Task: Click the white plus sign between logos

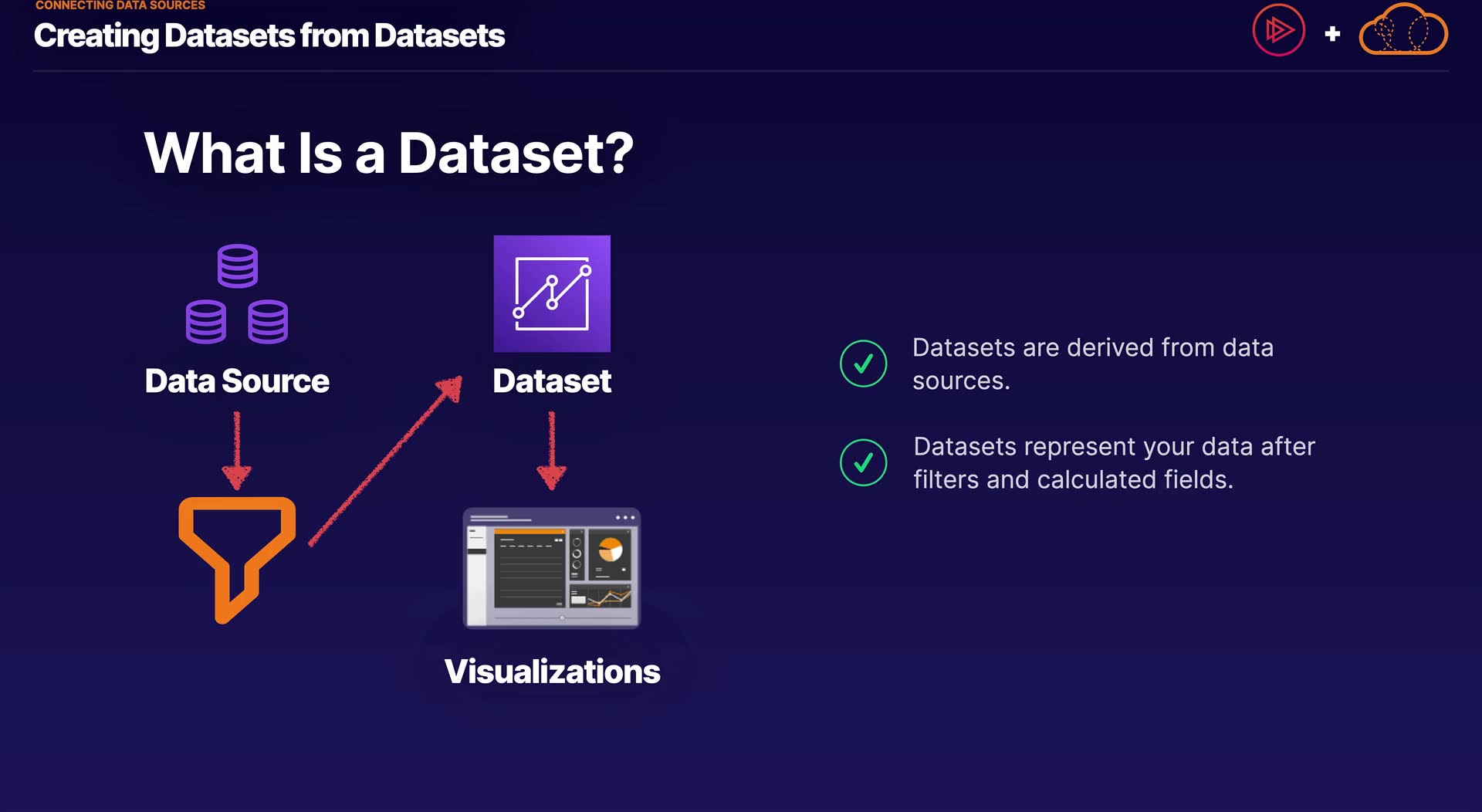Action: click(1332, 34)
